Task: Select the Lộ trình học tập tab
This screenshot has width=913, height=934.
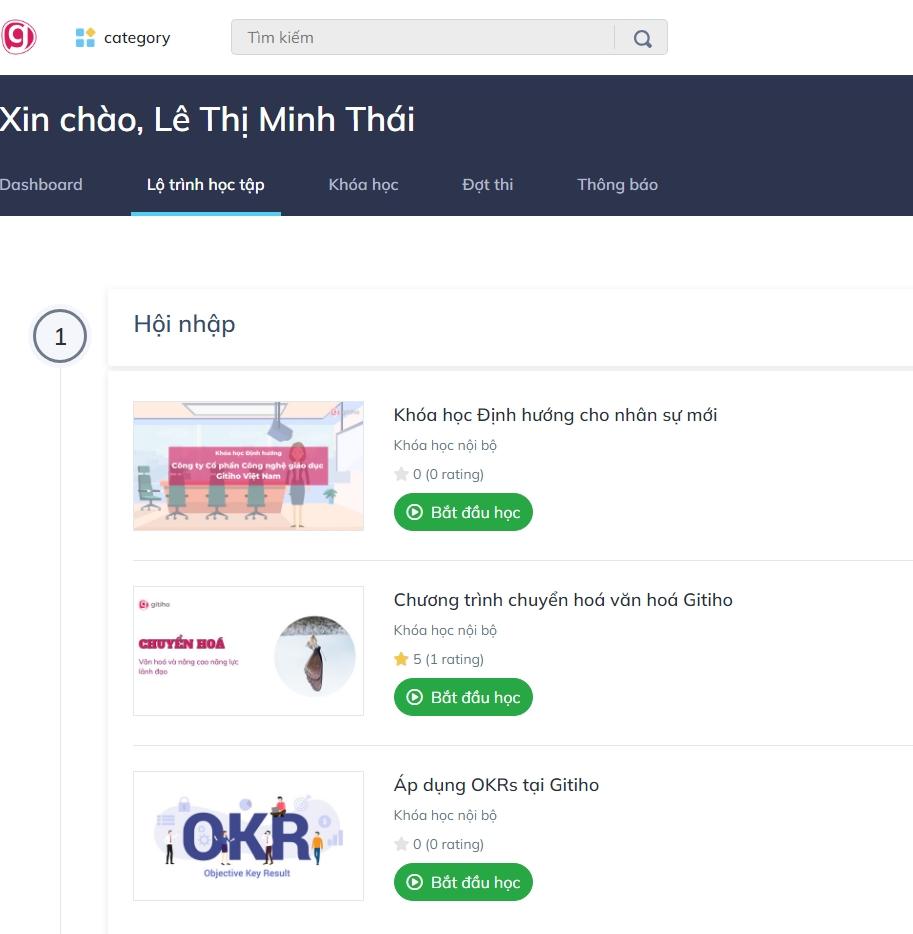Action: (x=205, y=185)
